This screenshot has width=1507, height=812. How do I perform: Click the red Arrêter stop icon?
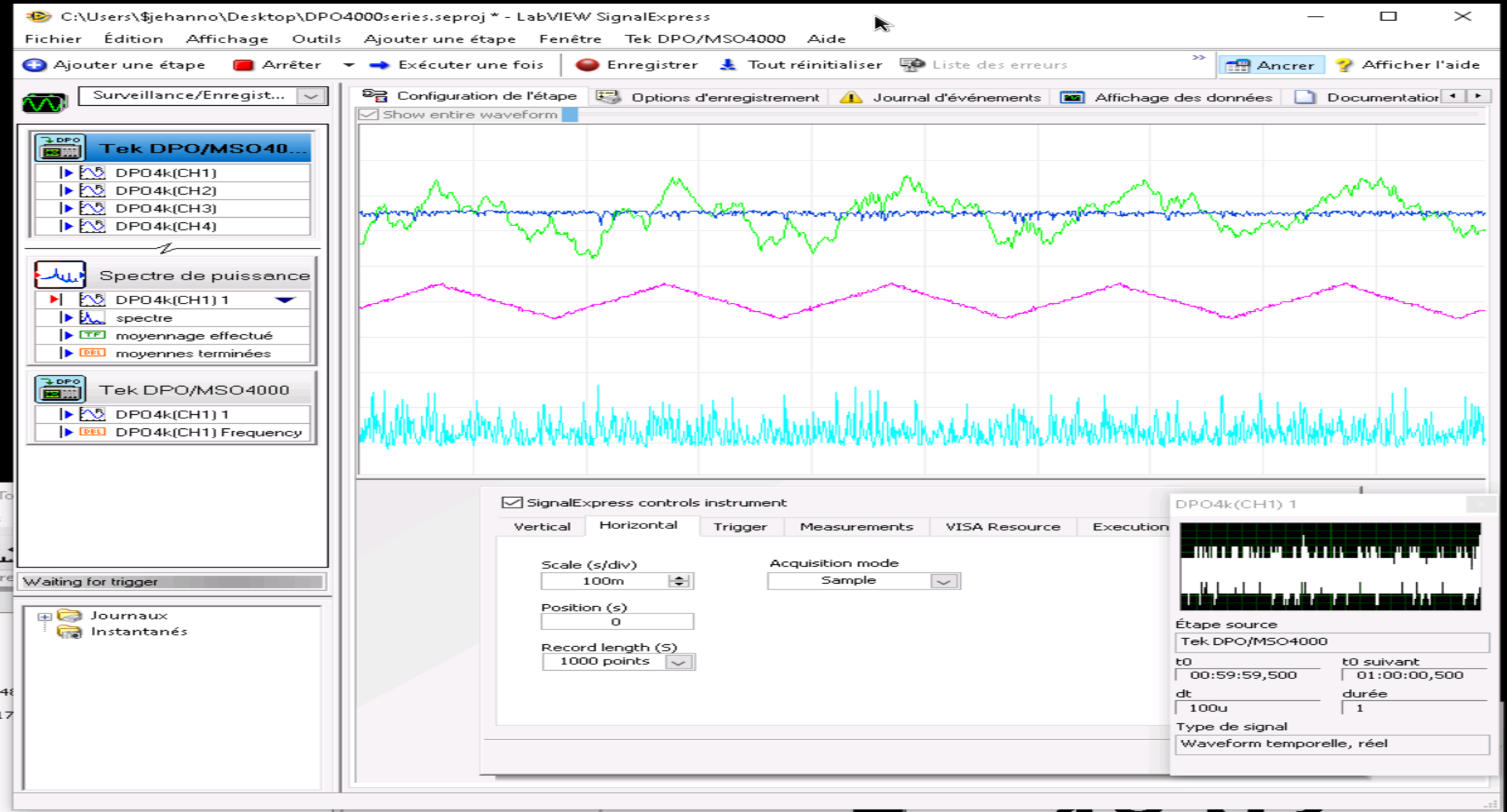pos(243,65)
